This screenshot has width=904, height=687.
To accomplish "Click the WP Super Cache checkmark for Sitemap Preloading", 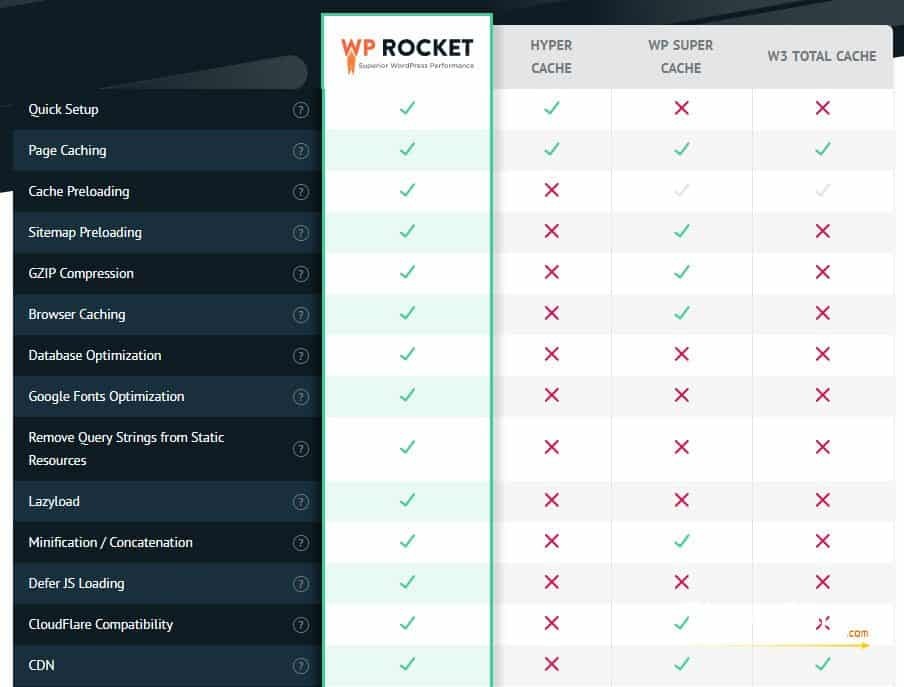I will point(681,231).
